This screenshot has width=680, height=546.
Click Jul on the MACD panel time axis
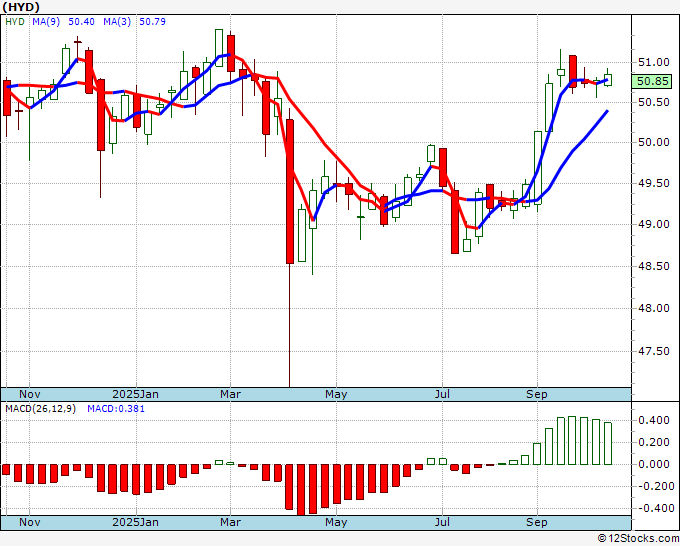pyautogui.click(x=442, y=522)
